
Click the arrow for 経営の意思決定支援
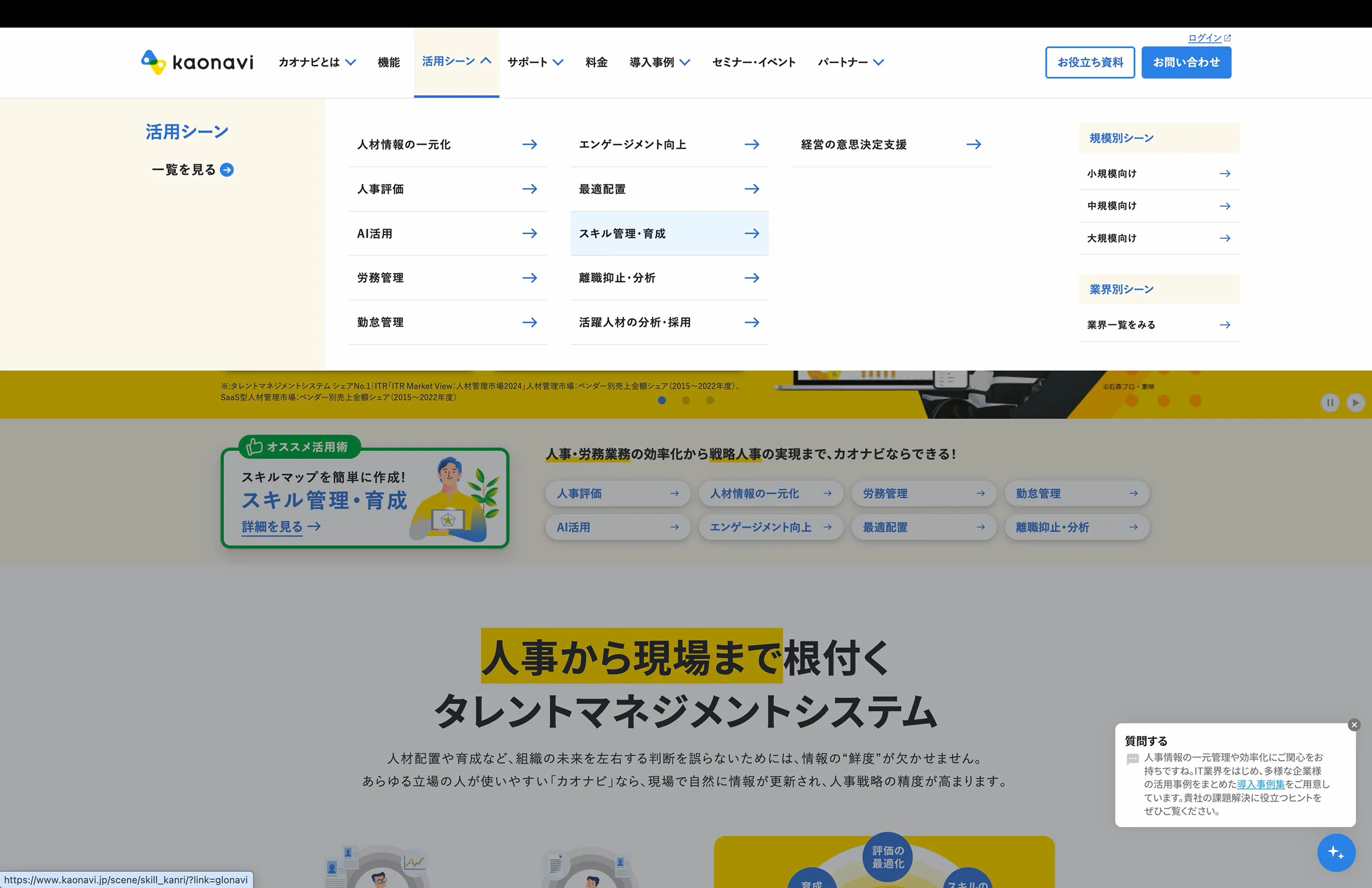[973, 144]
